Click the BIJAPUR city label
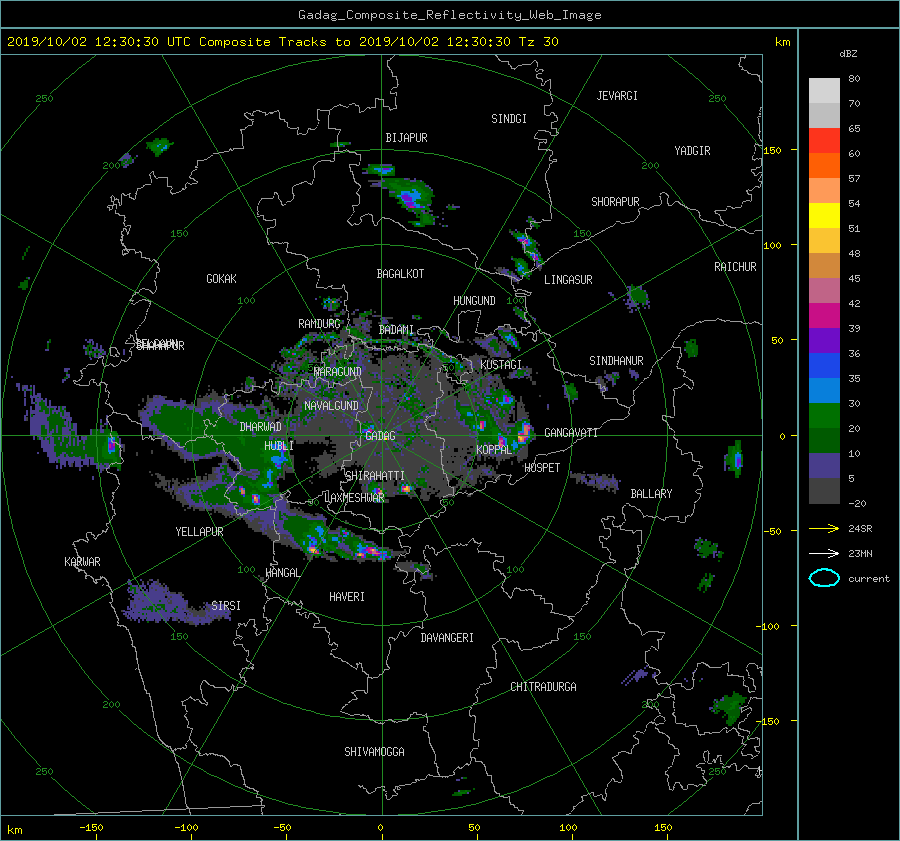The width and height of the screenshot is (900, 841). (x=406, y=138)
